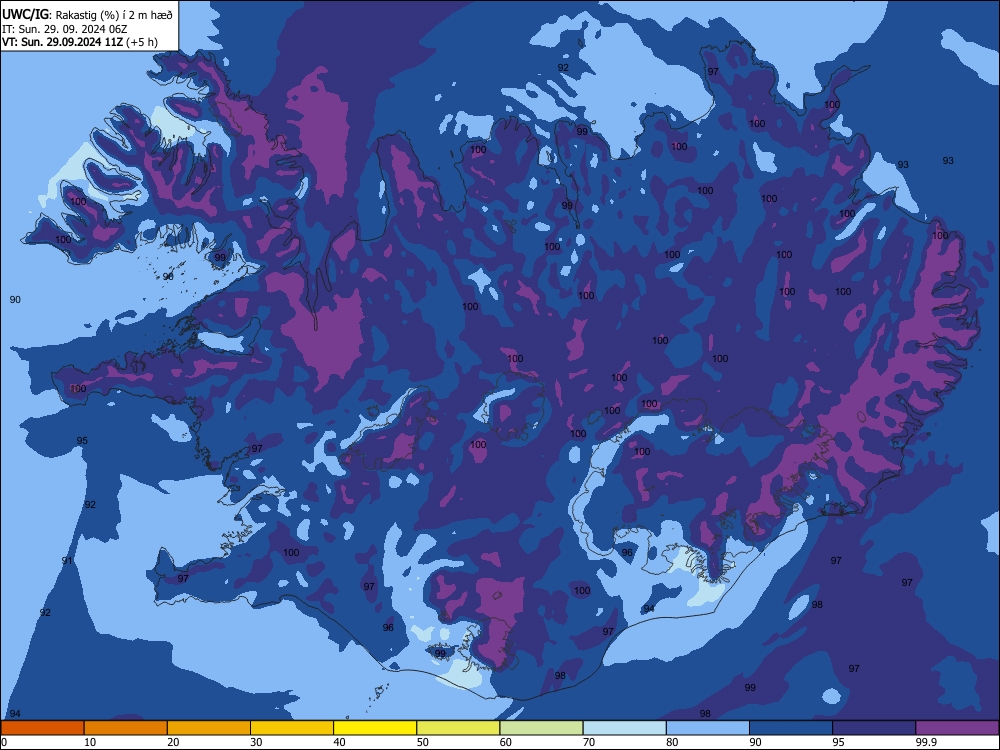Click the legend scale label '60'
Screen dimensions: 1000x750
click(x=506, y=742)
